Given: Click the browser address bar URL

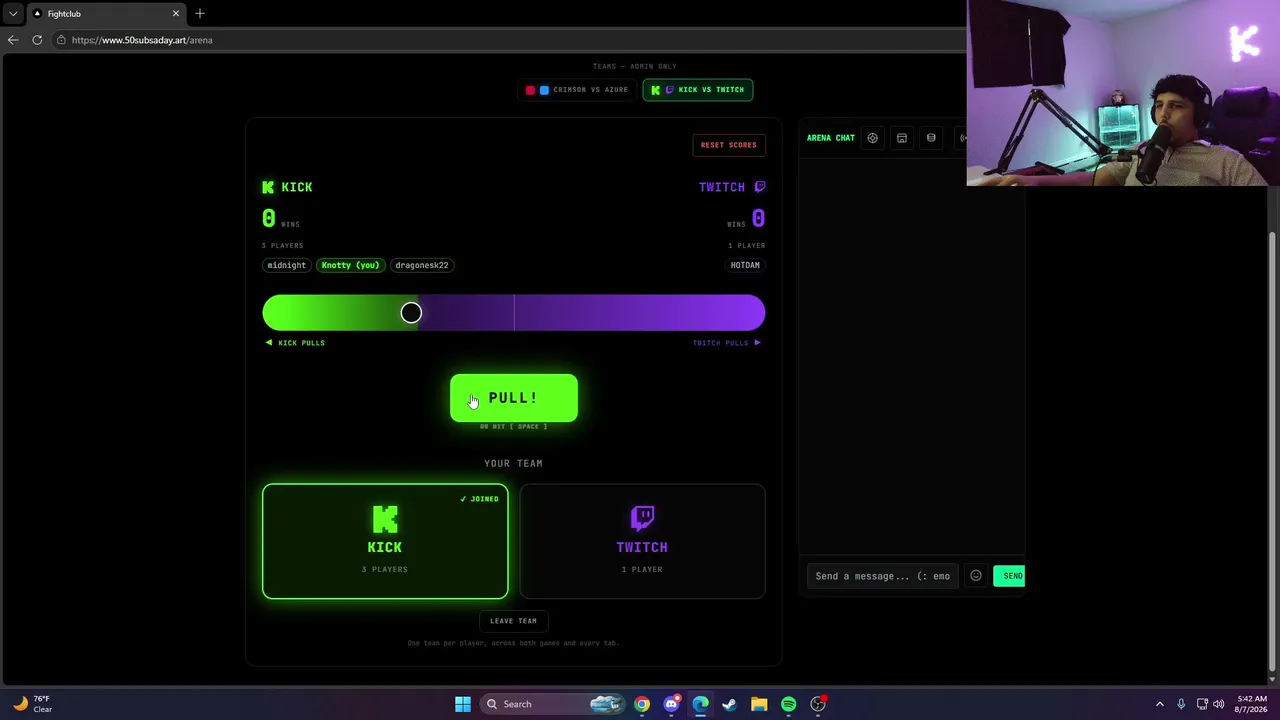Looking at the screenshot, I should (x=142, y=40).
